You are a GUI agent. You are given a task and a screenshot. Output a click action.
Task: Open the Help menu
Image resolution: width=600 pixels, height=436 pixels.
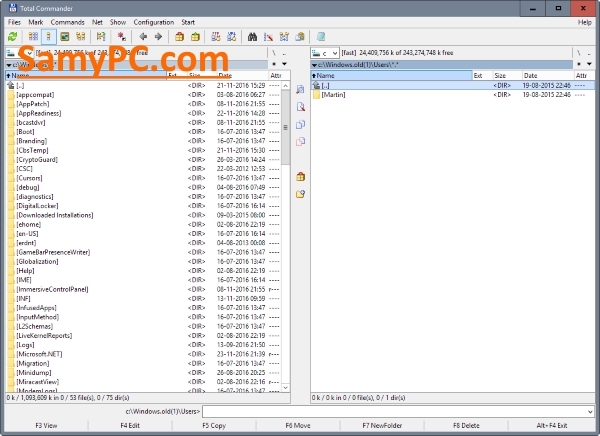point(584,22)
